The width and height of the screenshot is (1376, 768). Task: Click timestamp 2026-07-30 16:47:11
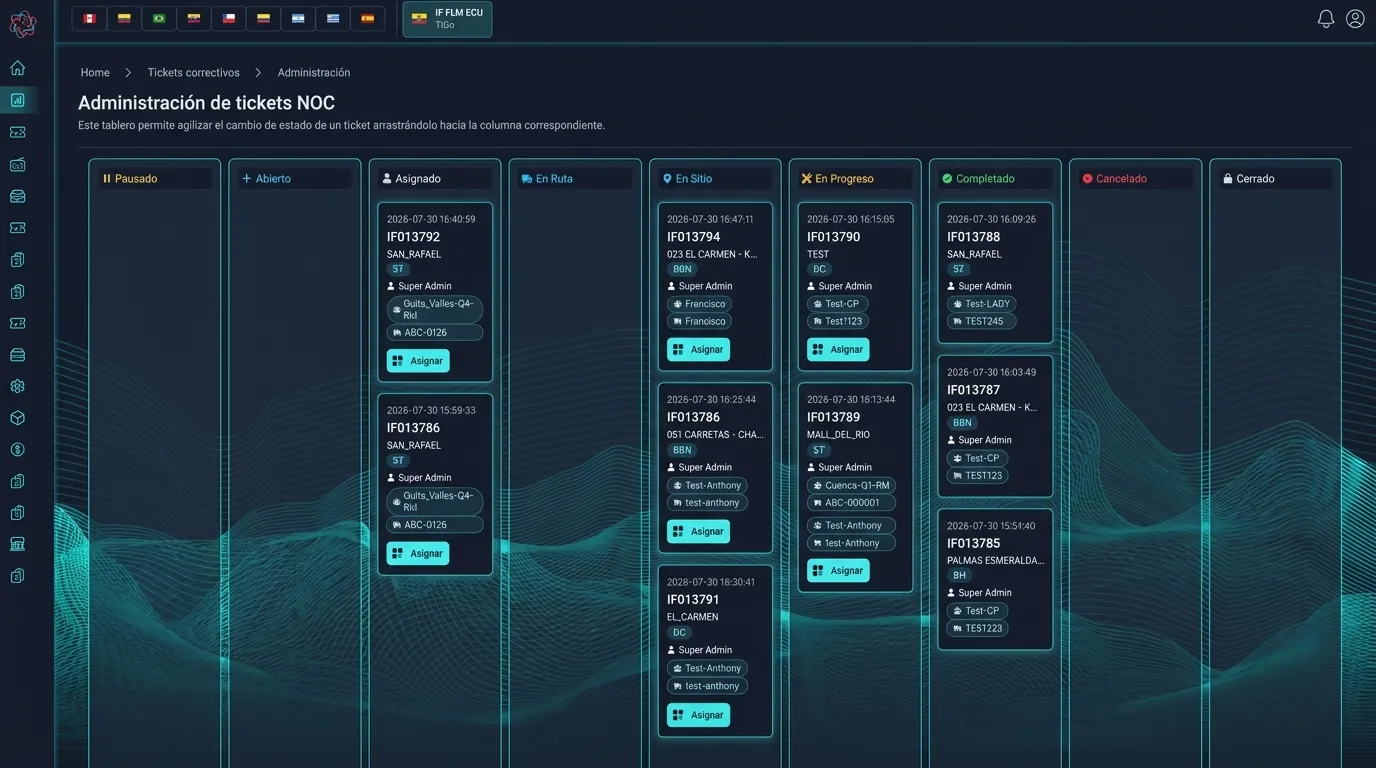(710, 219)
